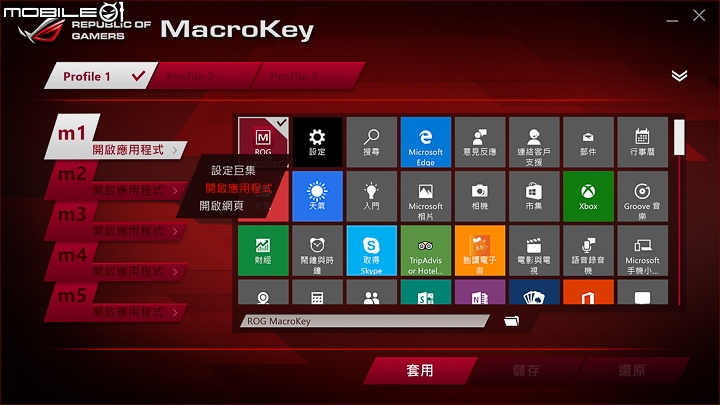Image resolution: width=720 pixels, height=405 pixels.
Task: Choose the 電影與電視 tile
Action: coord(534,250)
